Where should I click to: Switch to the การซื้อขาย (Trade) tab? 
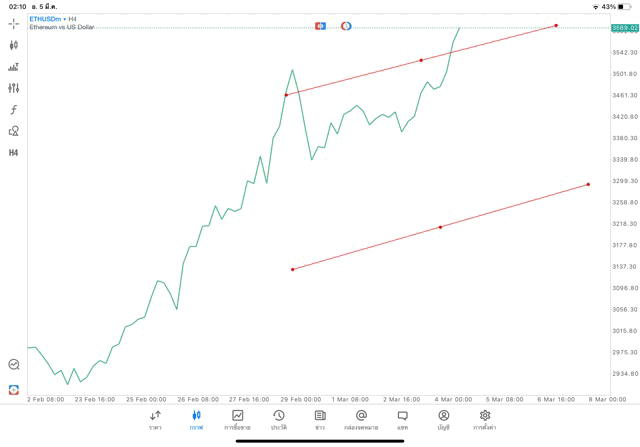point(237,419)
